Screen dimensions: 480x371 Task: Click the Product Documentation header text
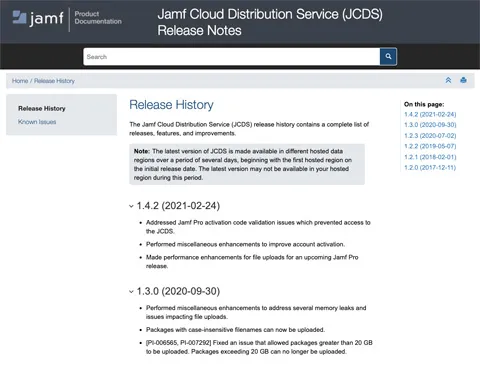[98, 18]
